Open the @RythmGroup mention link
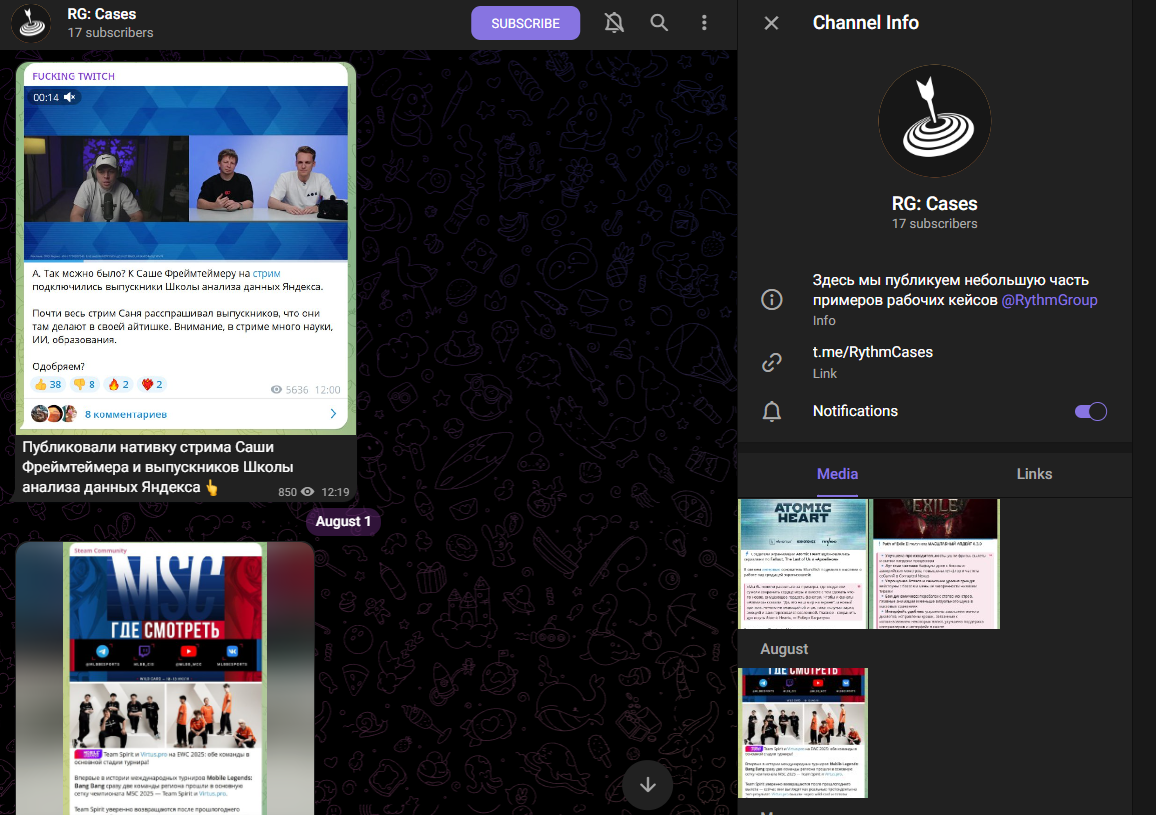The width and height of the screenshot is (1156, 815). point(1049,300)
